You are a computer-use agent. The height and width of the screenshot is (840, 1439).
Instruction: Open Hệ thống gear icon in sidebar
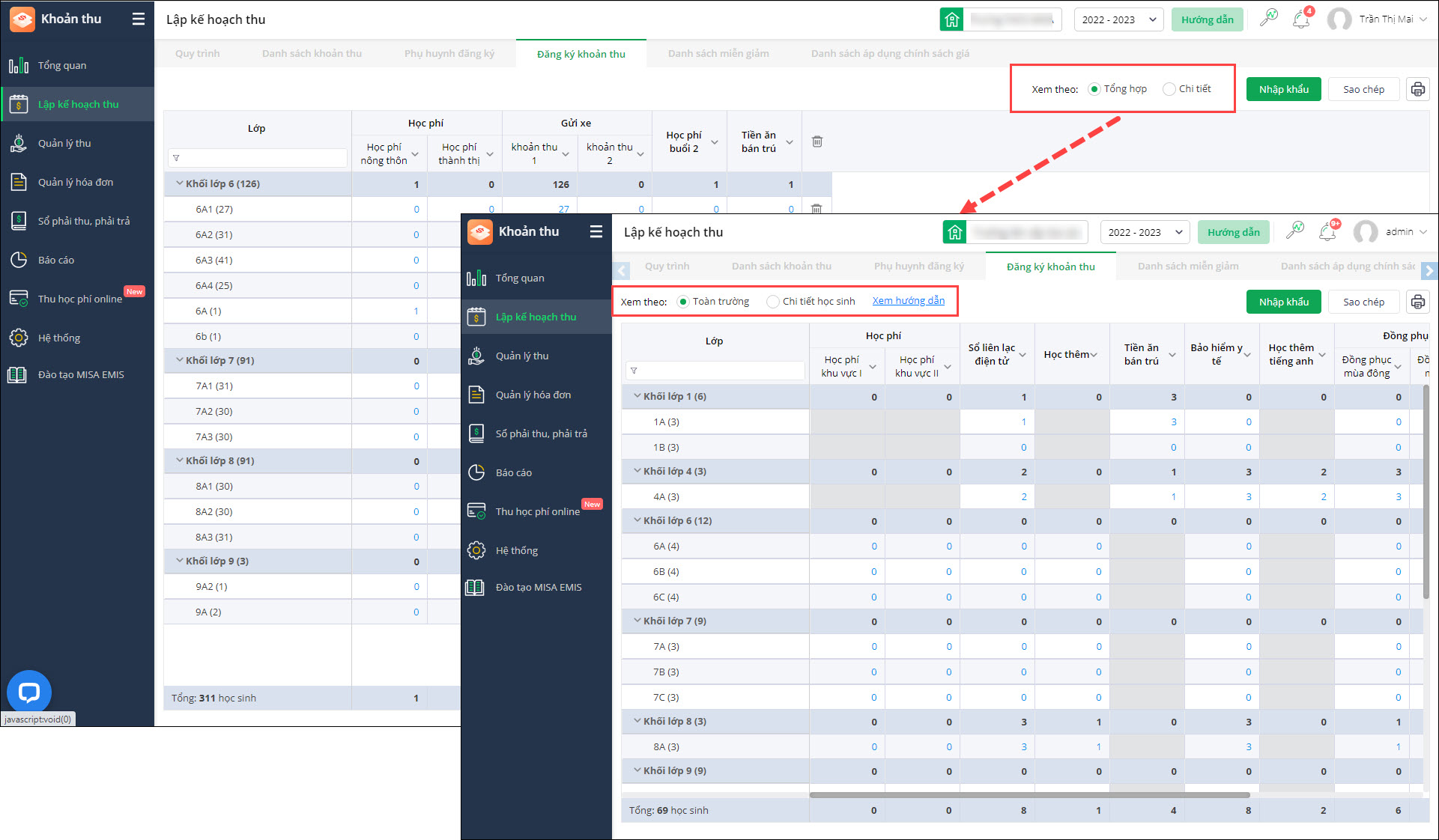19,338
